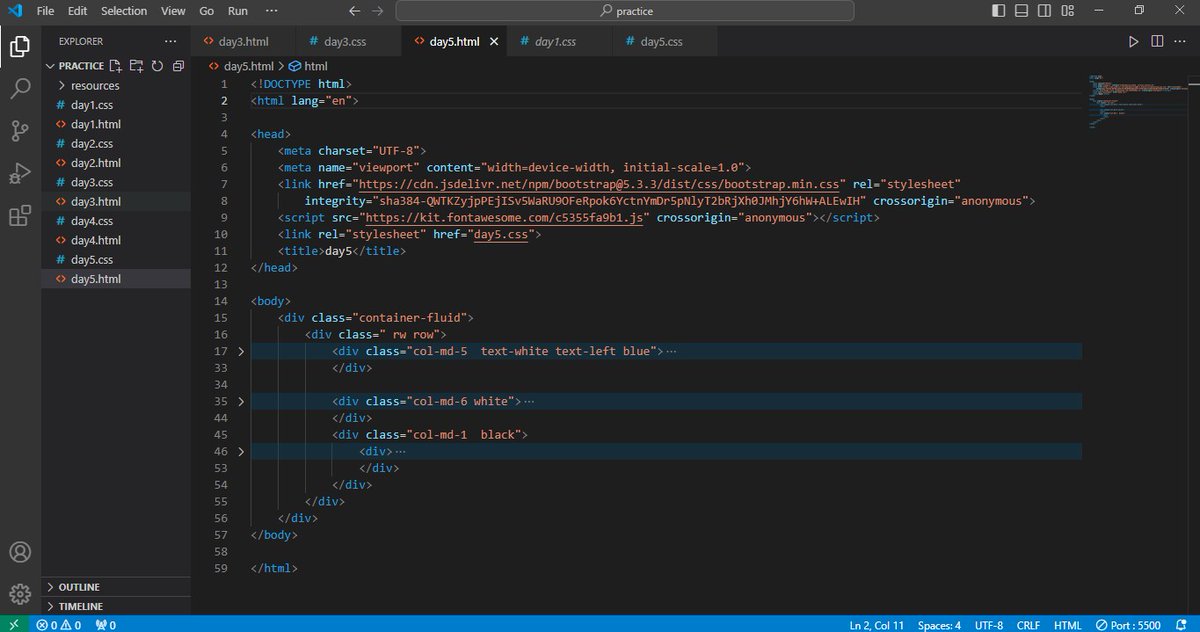Open editor more actions ellipsis
Image resolution: width=1200 pixels, height=632 pixels.
point(1180,42)
